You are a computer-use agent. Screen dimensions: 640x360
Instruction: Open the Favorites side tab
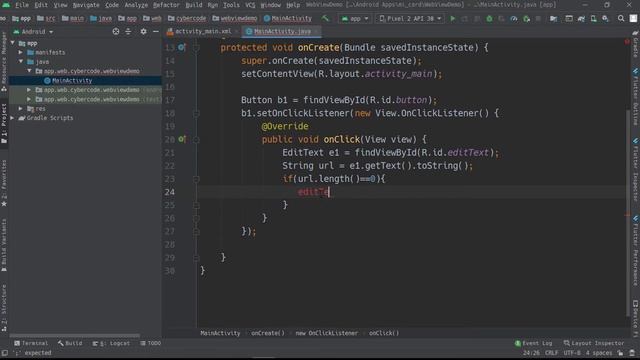(4, 183)
